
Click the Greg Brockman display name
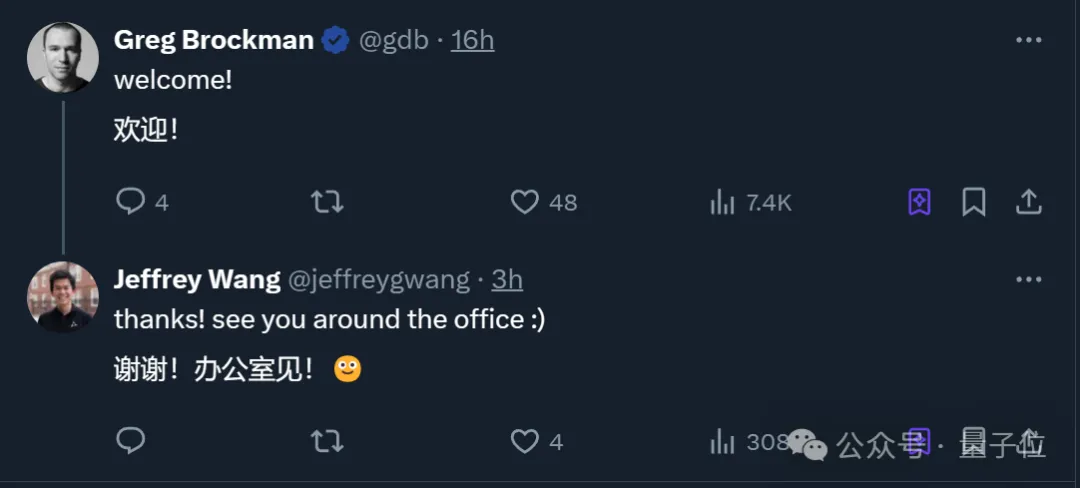pyautogui.click(x=213, y=40)
